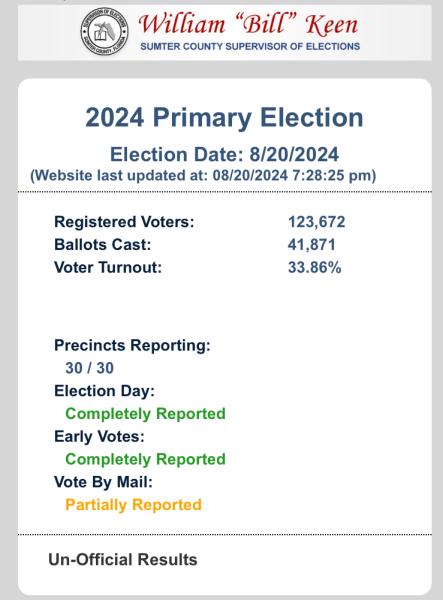Select the Ballots Cast label
The width and height of the screenshot is (443, 600).
point(103,245)
